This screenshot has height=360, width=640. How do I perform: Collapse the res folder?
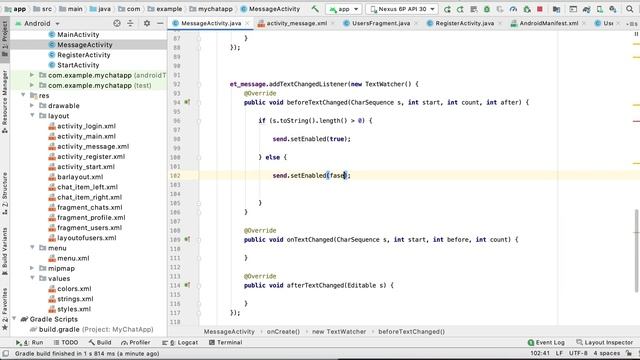23,95
